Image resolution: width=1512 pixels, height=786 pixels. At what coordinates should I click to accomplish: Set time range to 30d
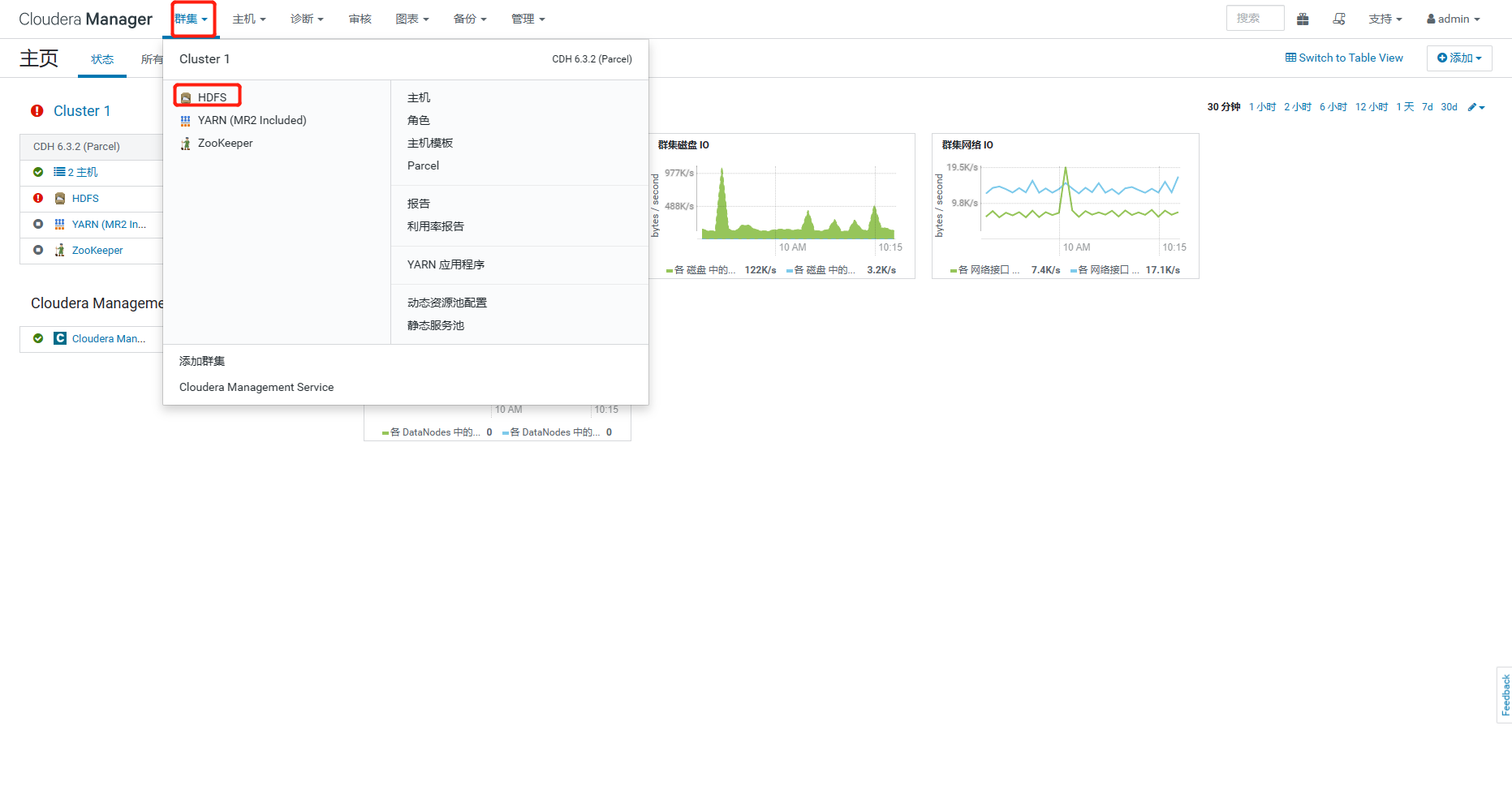point(1450,107)
